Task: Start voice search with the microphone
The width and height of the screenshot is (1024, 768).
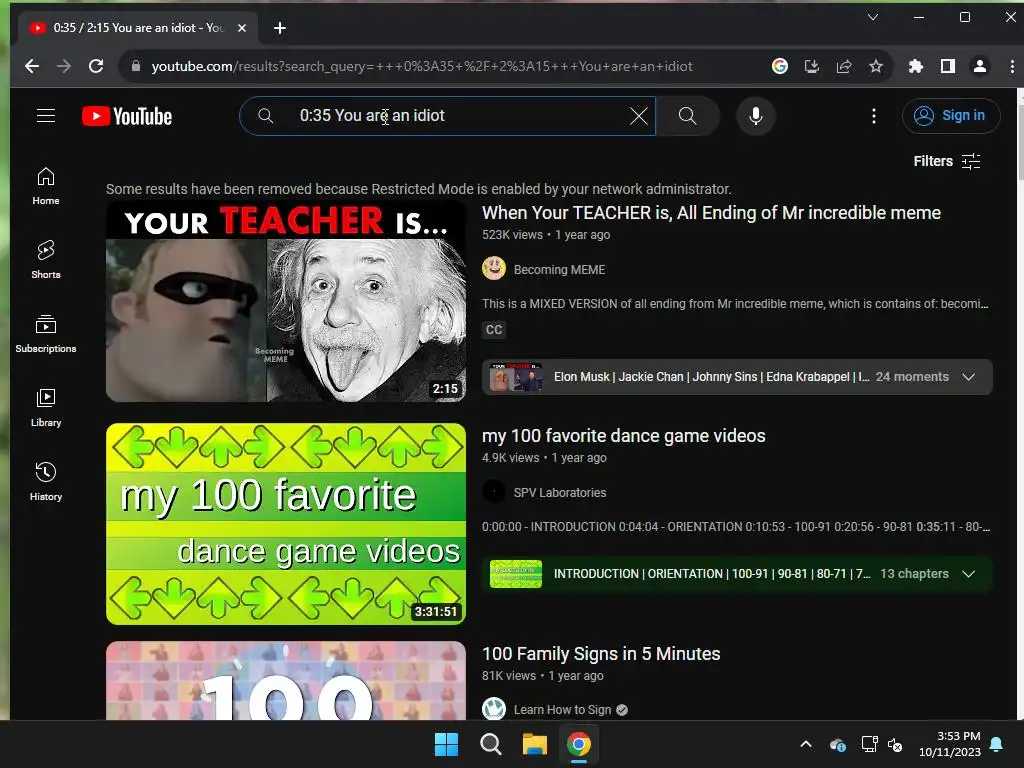Action: [x=756, y=116]
